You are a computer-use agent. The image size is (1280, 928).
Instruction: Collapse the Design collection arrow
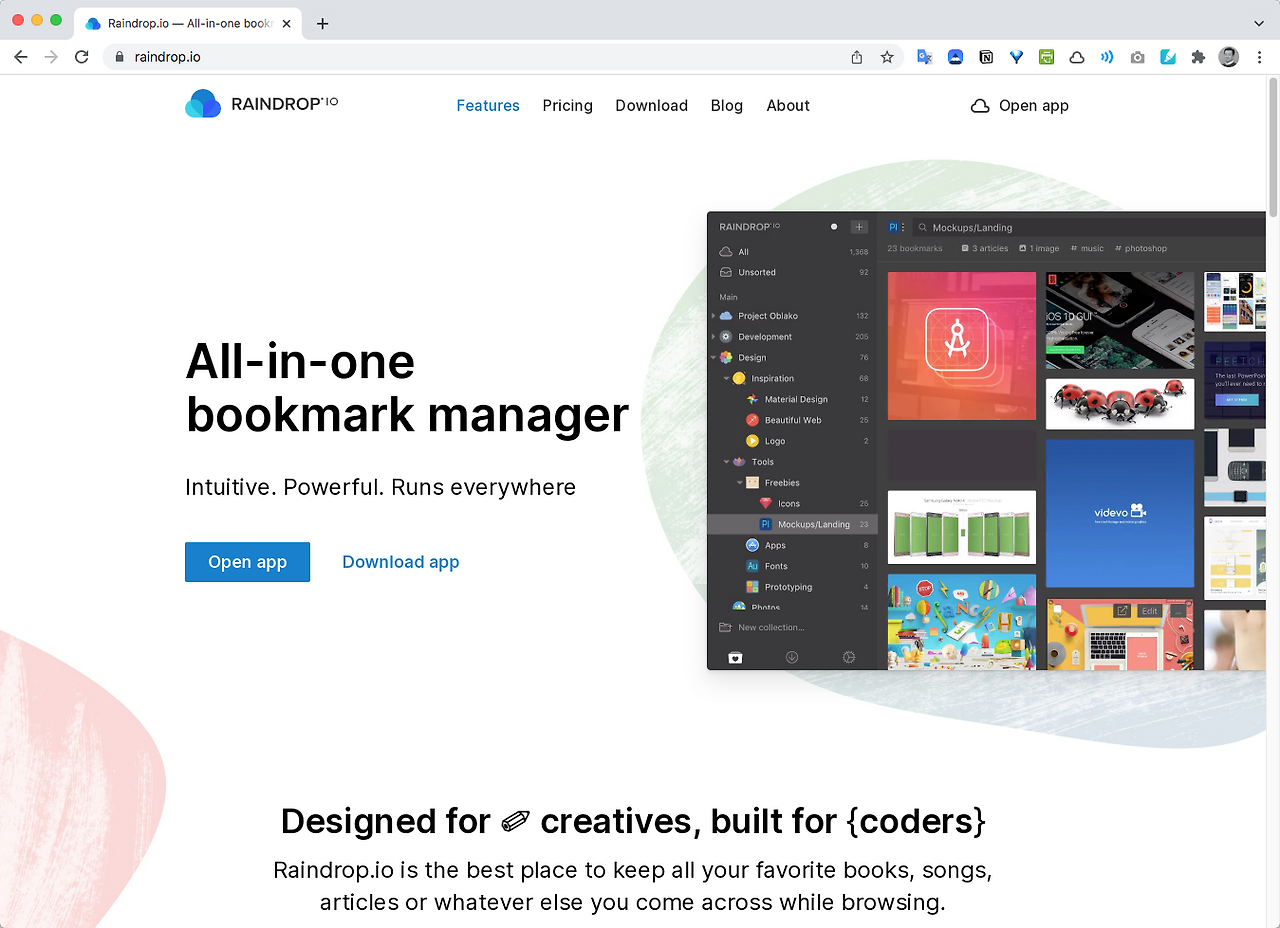point(713,357)
